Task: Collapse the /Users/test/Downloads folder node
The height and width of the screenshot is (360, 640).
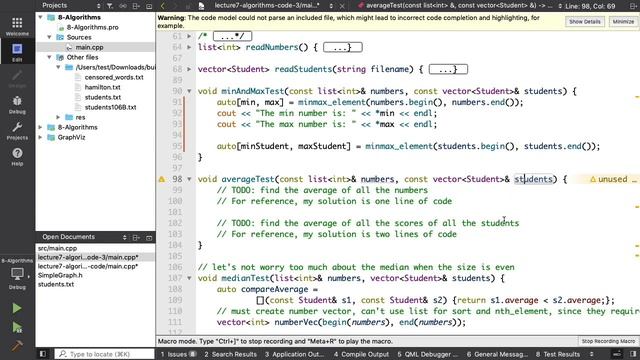Action: point(58,67)
